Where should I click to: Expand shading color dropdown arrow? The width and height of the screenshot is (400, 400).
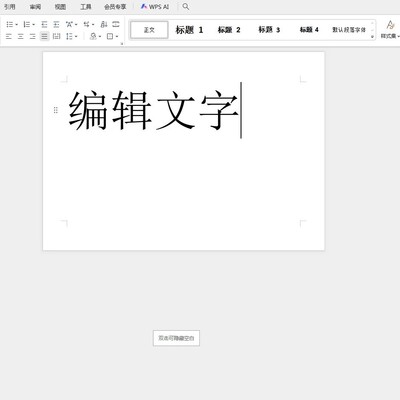pyautogui.click(x=100, y=37)
